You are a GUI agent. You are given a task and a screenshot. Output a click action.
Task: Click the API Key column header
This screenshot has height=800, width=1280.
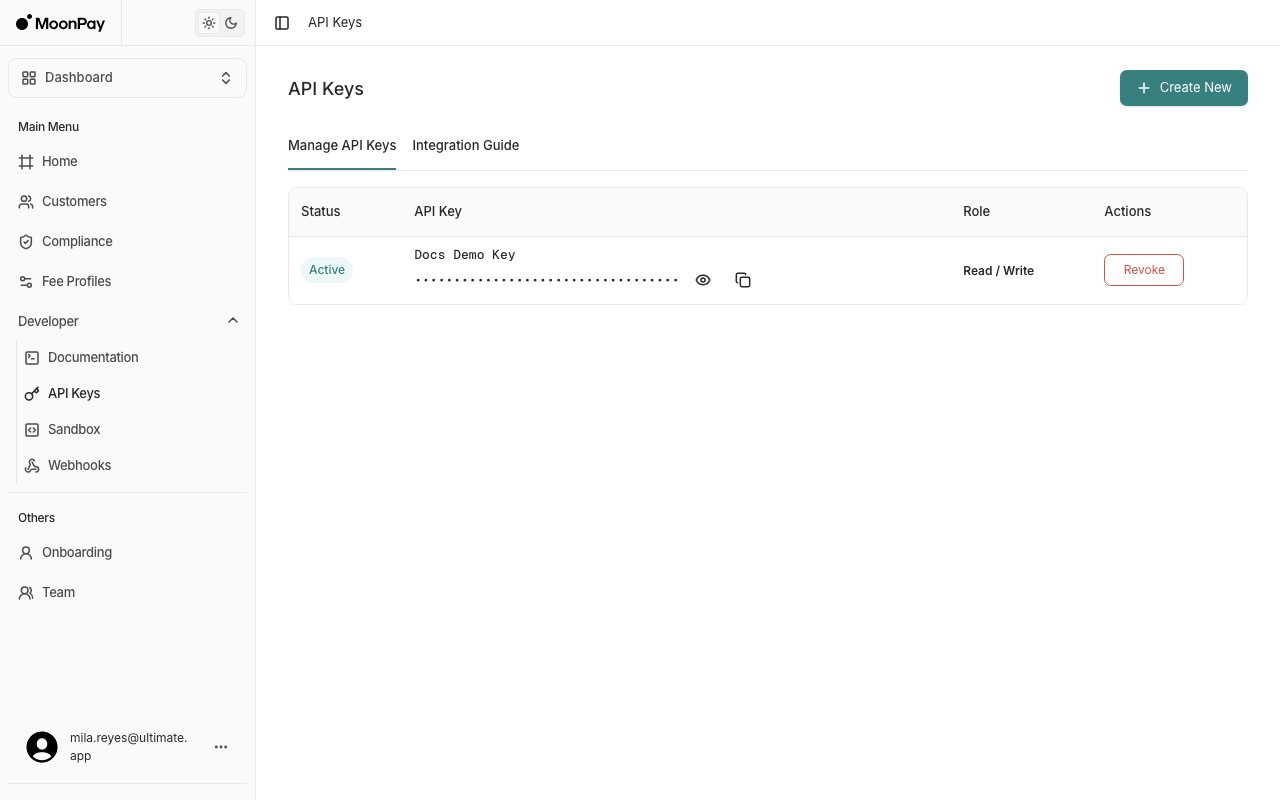(438, 211)
